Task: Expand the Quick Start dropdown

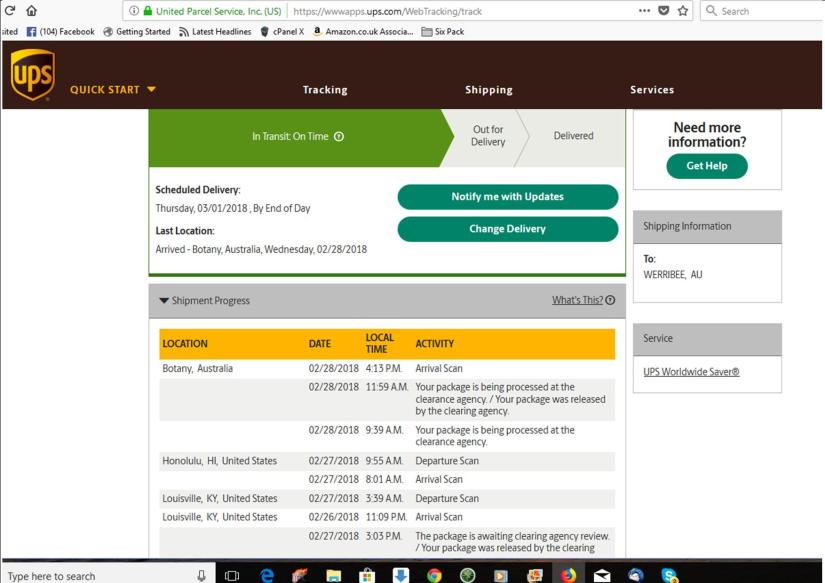Action: coord(113,90)
